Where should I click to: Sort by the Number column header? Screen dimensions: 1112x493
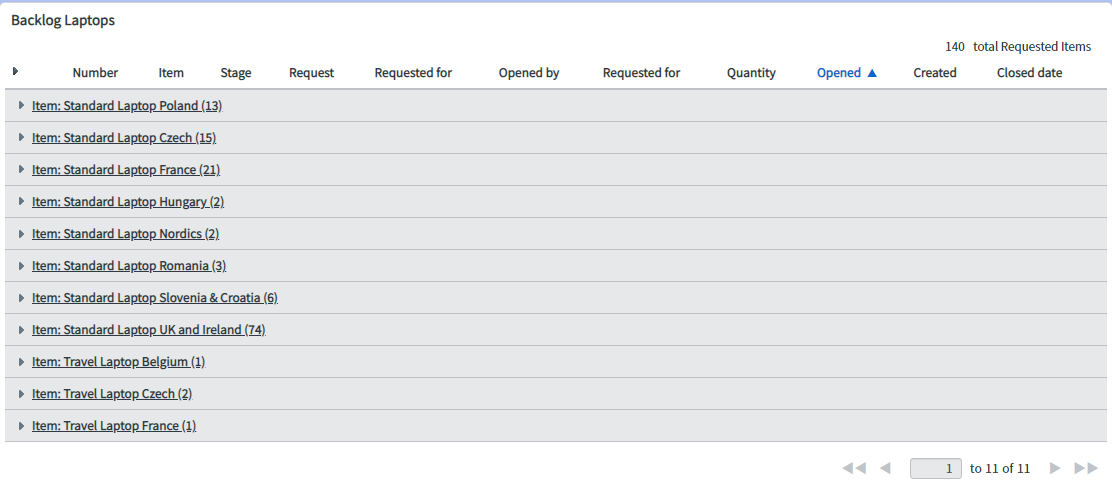[x=95, y=73]
